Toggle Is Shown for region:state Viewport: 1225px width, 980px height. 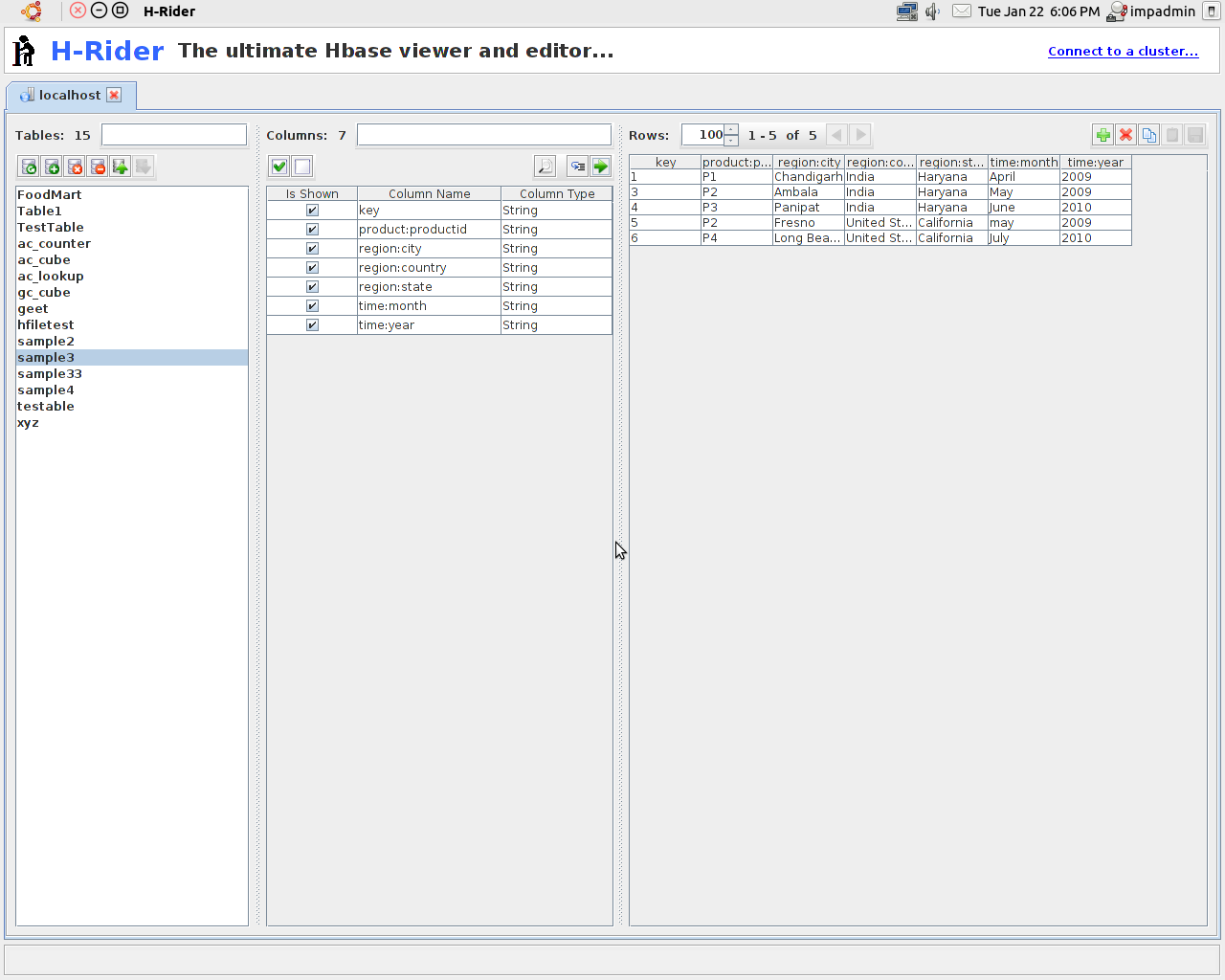point(312,287)
